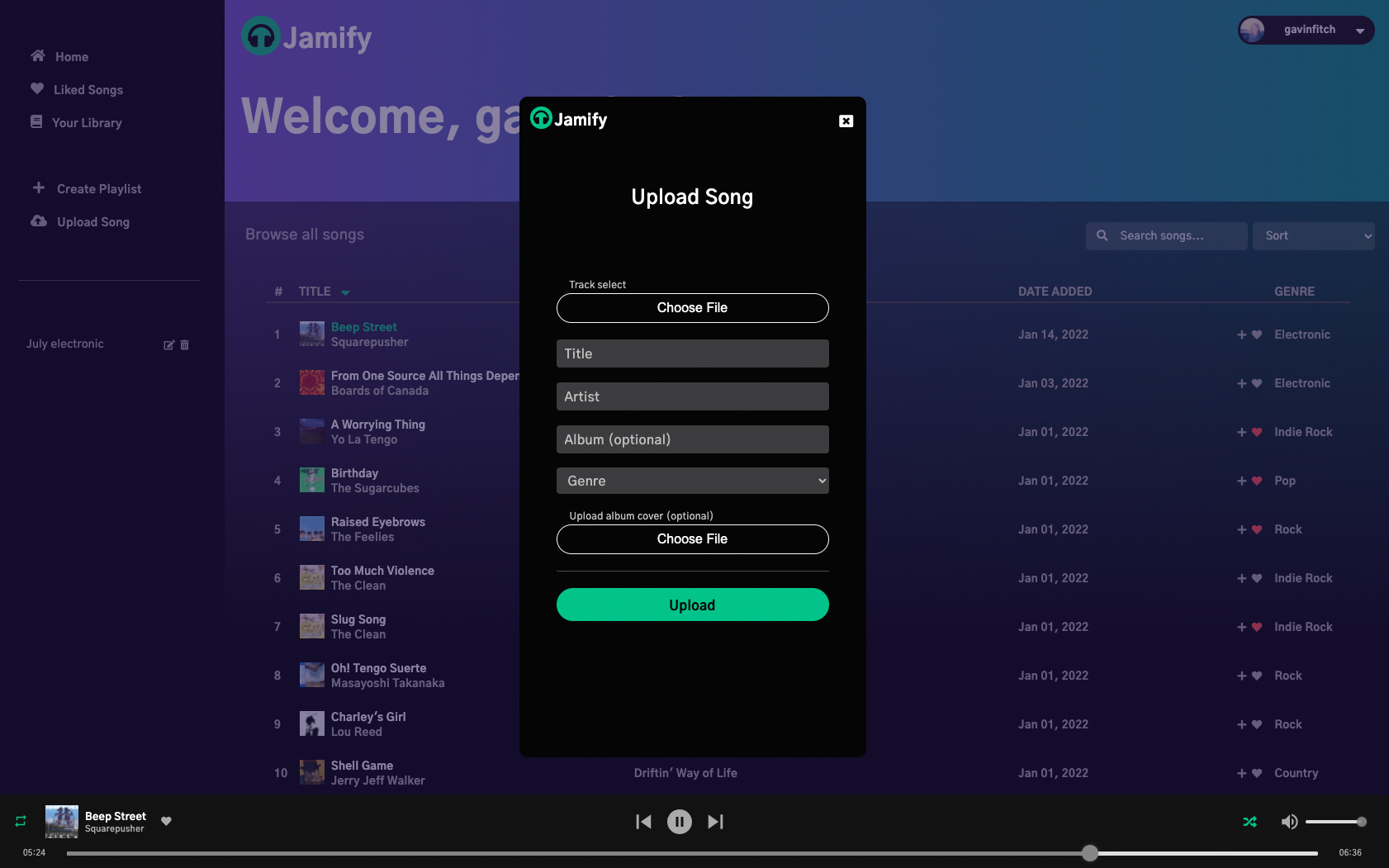
Task: Click Choose File under Track select
Action: [x=692, y=307]
